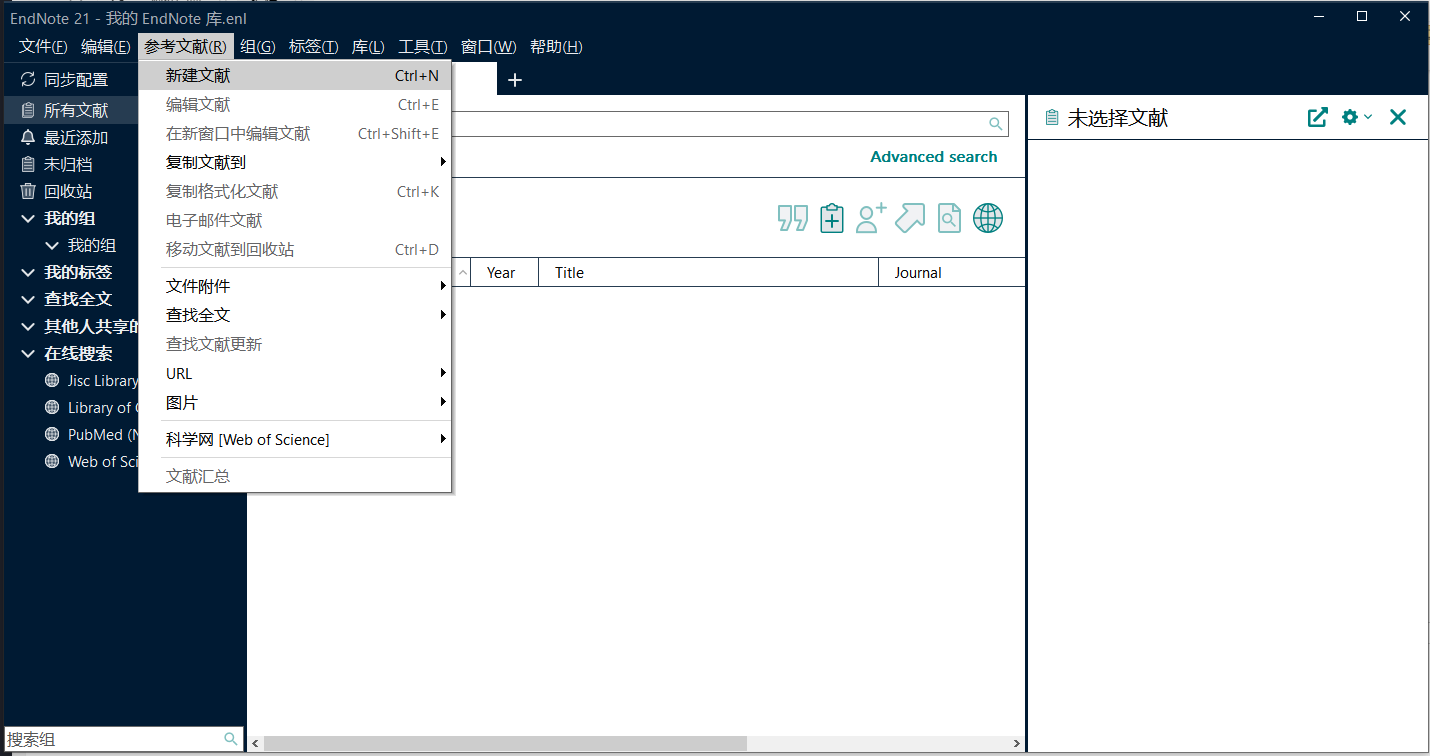Collapse the 我的标签 group in sidebar
1430x756 pixels.
(x=28, y=272)
